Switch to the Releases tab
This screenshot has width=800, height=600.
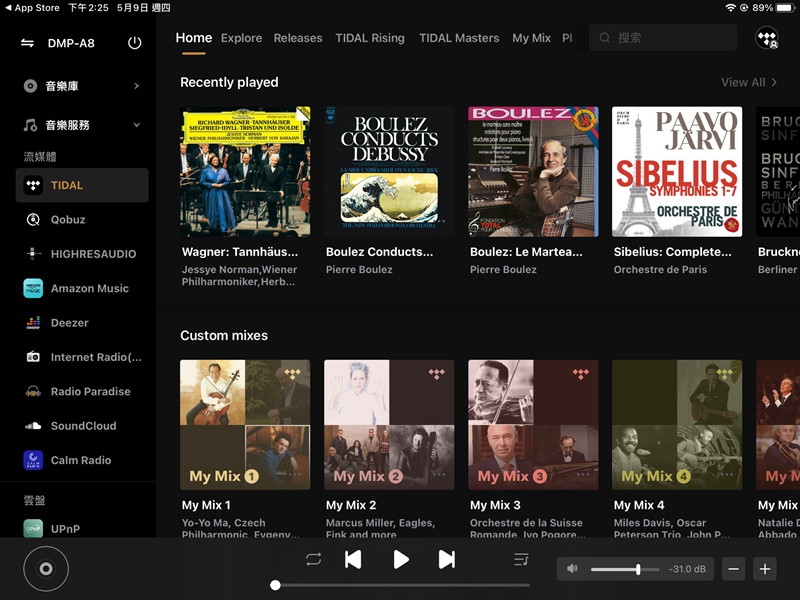[x=298, y=38]
